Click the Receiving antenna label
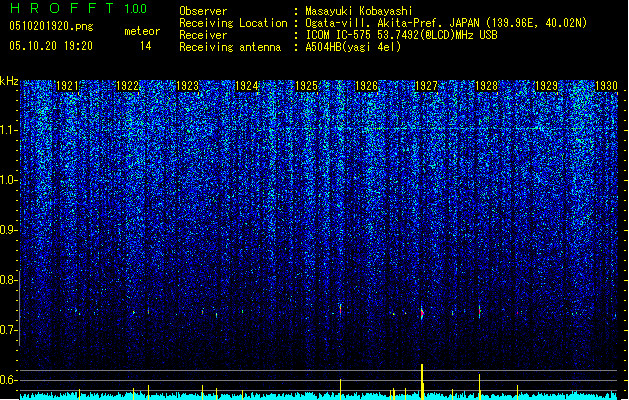Image resolution: width=629 pixels, height=400 pixels. click(x=230, y=47)
